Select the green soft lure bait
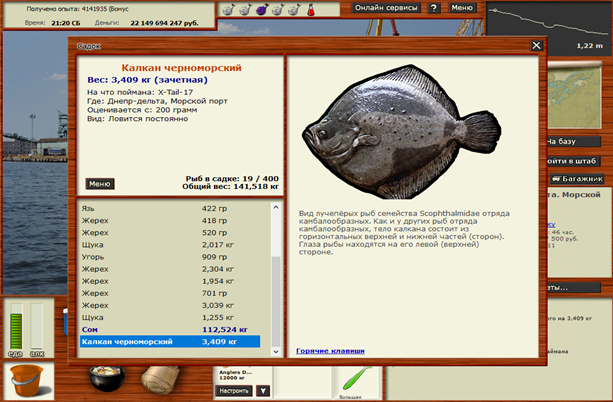This screenshot has width=613, height=402. 356,379
